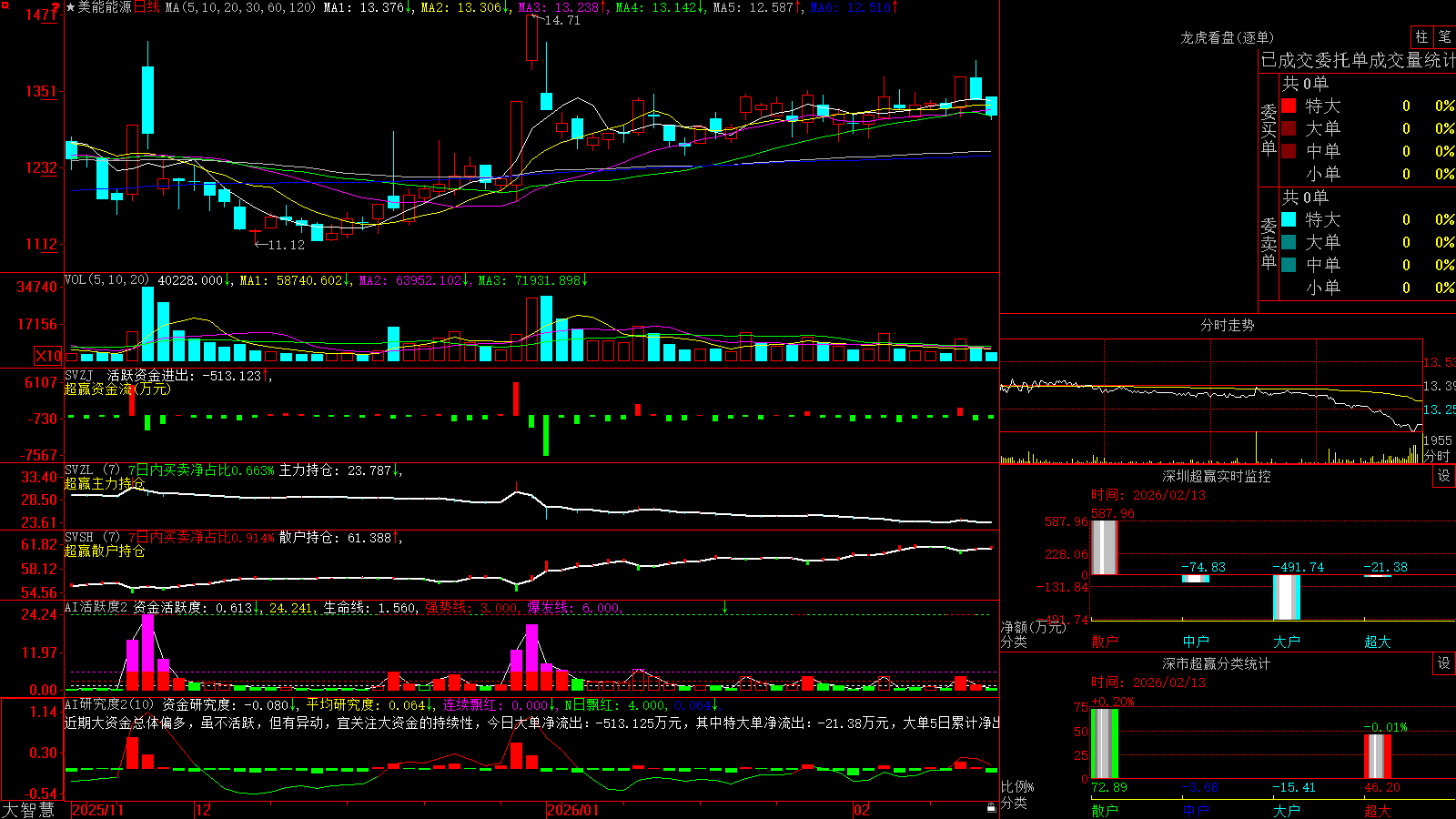Click the 大智慧 logo at bottom-left
Viewport: 1456px width, 819px height.
tap(28, 810)
